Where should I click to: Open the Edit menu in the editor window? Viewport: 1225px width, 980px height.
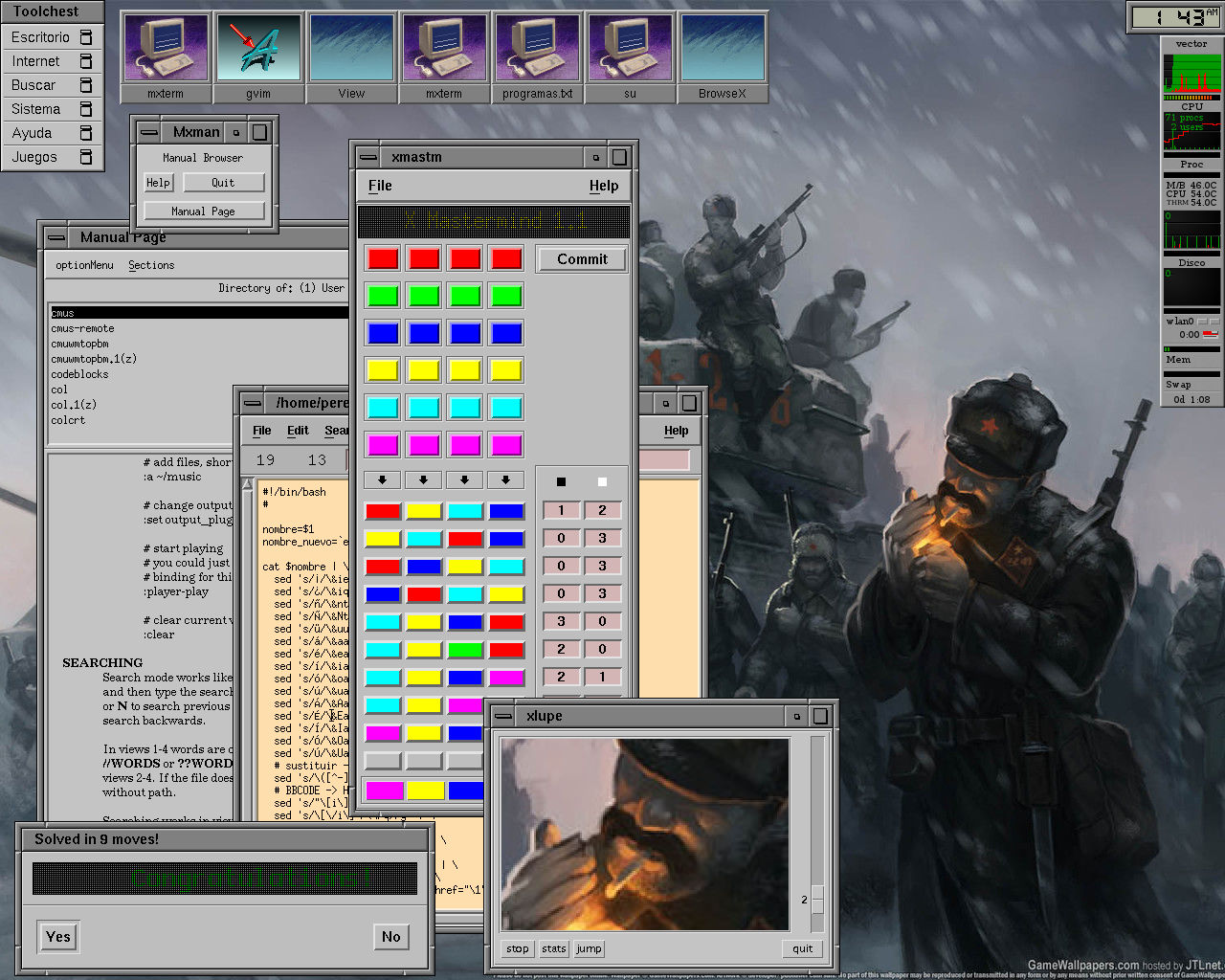coord(298,431)
